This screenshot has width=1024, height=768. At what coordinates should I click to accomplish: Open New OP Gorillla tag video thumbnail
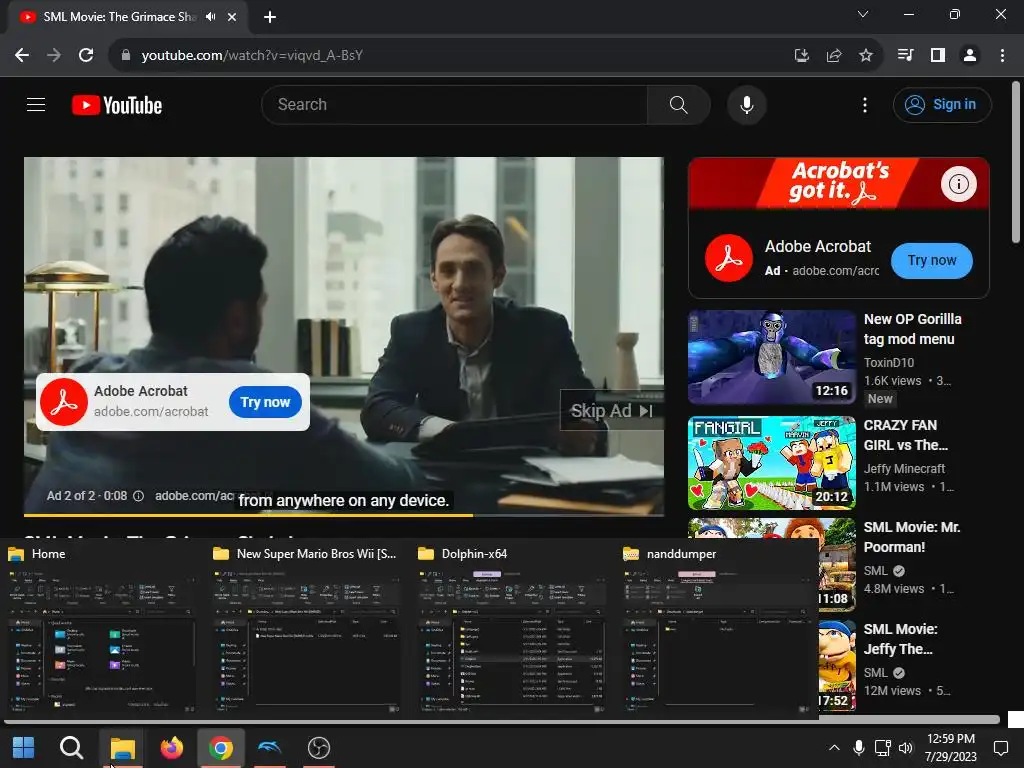(772, 357)
